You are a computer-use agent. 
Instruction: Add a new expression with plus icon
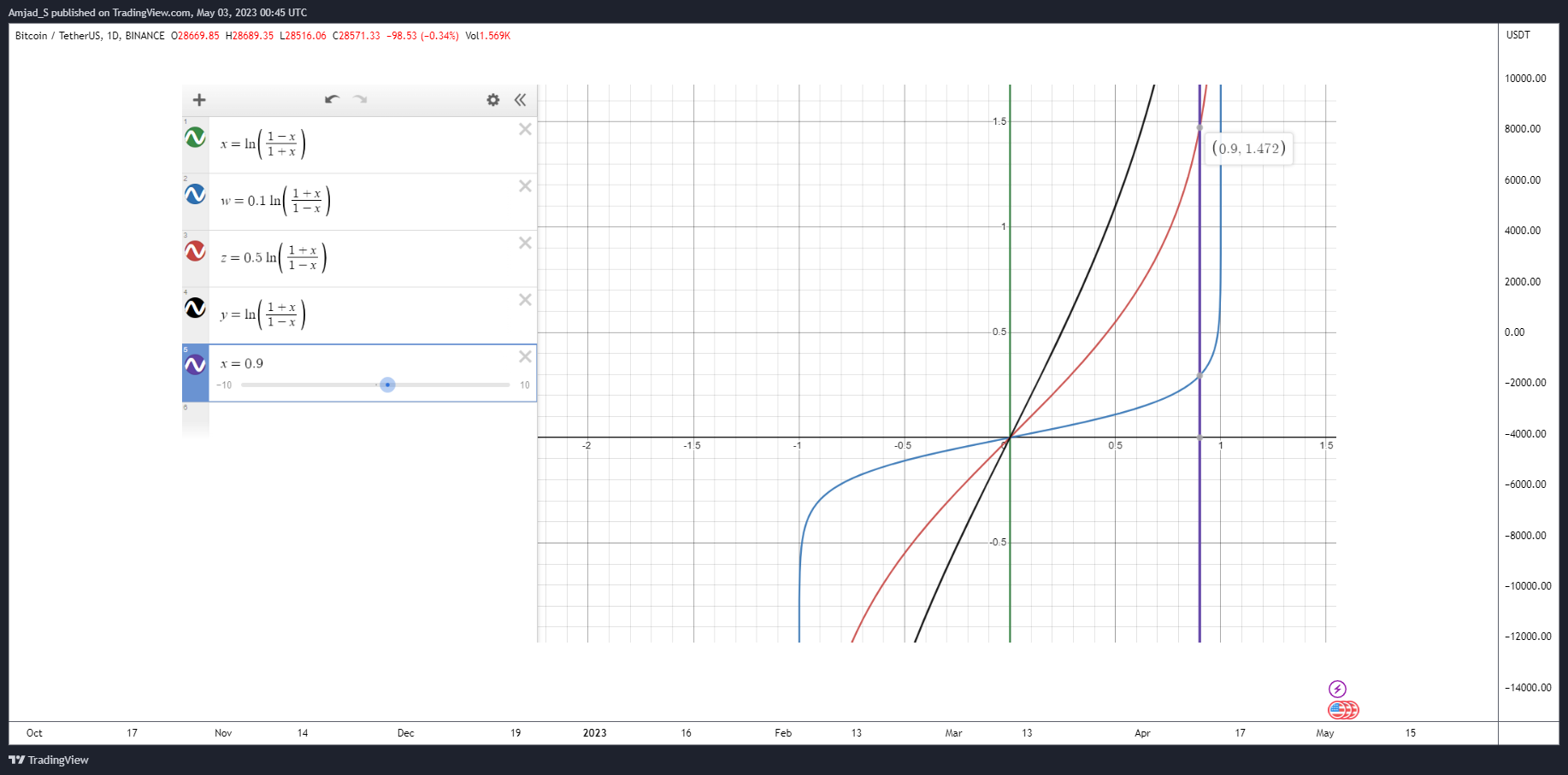point(199,100)
